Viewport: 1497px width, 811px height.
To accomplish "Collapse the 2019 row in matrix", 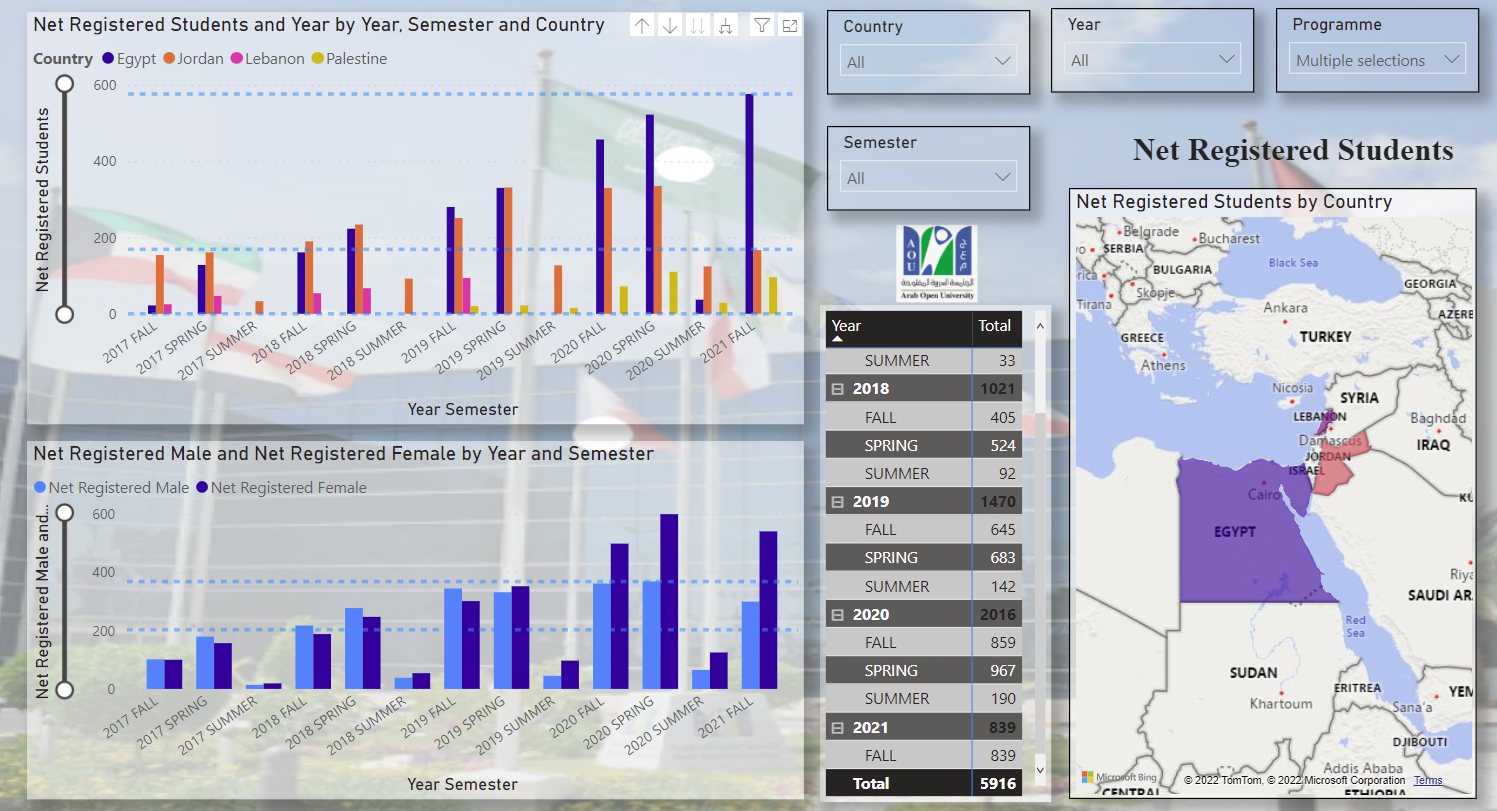I will [x=838, y=502].
